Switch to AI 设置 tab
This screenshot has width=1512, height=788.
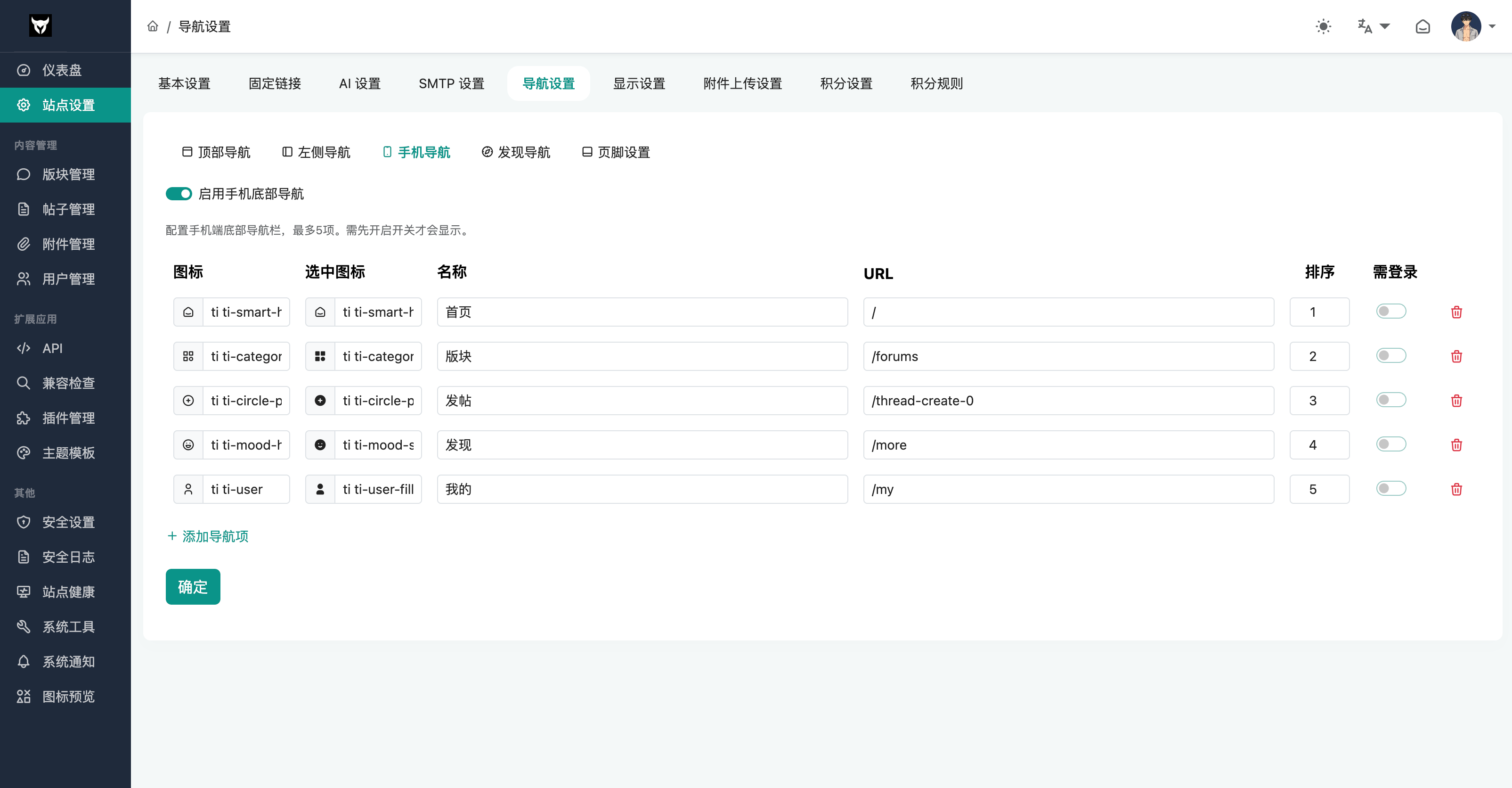tap(360, 83)
